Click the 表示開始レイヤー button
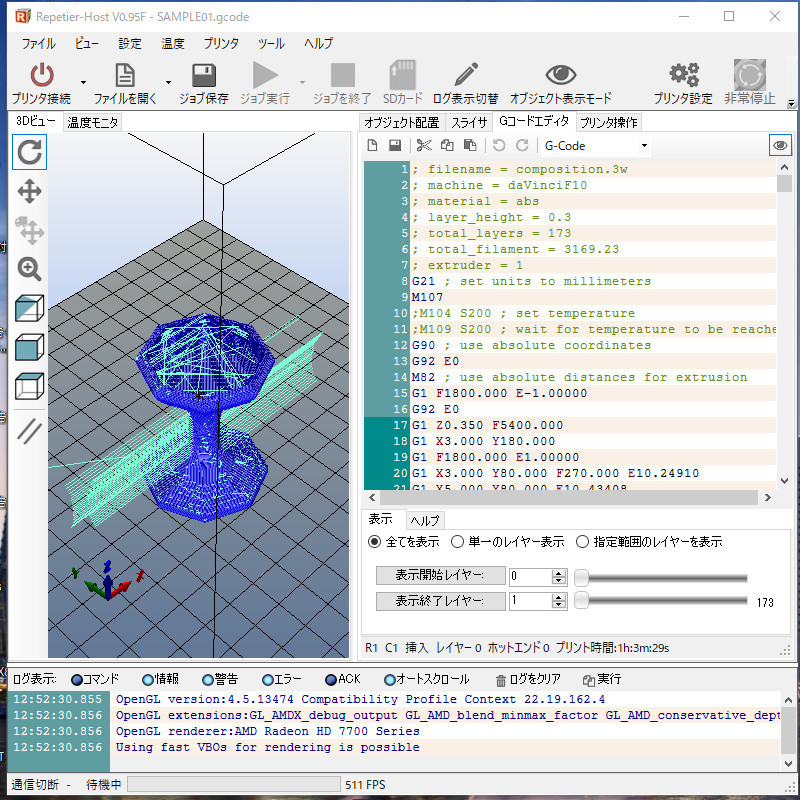800x800 pixels. [x=440, y=576]
